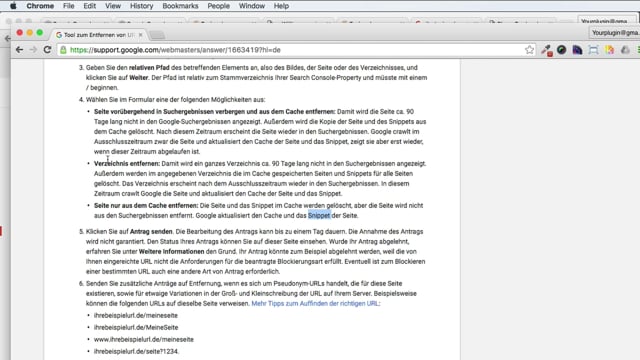Open the History menu
The height and width of the screenshot is (360, 640).
141,6
